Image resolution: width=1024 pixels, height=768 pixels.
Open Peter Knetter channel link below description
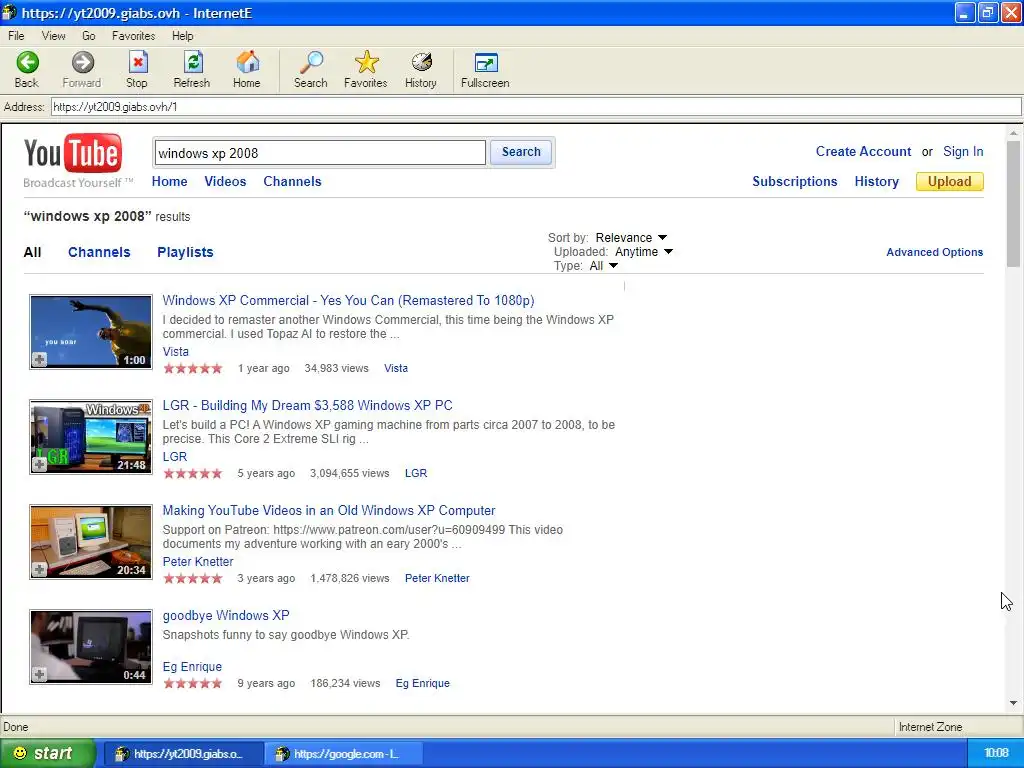pyautogui.click(x=198, y=562)
